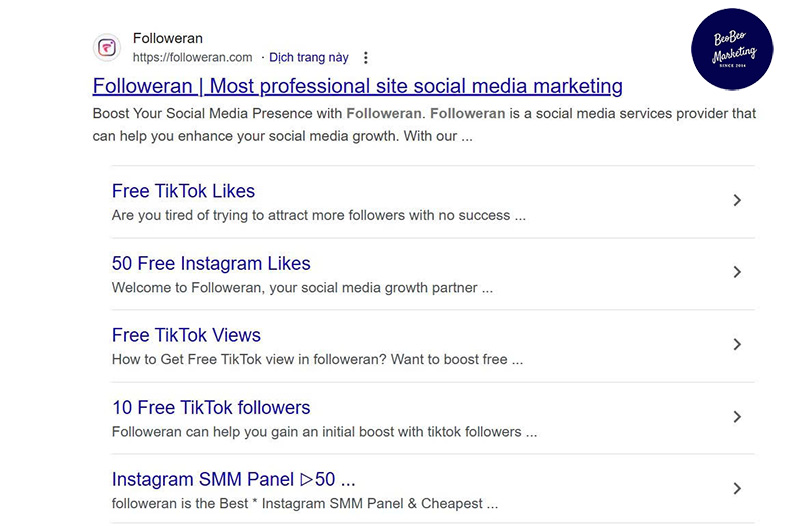Expand the Free TikTok Likes chevron

(x=737, y=200)
